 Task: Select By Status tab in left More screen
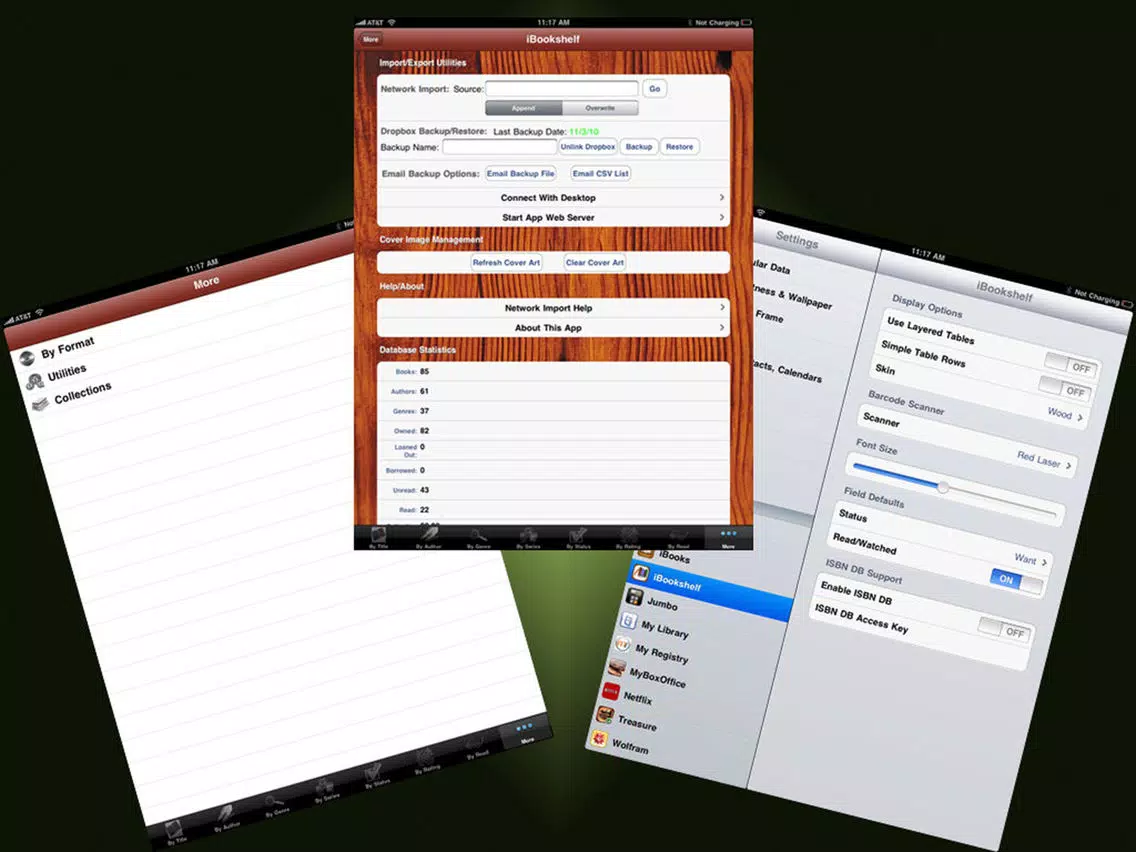376,777
